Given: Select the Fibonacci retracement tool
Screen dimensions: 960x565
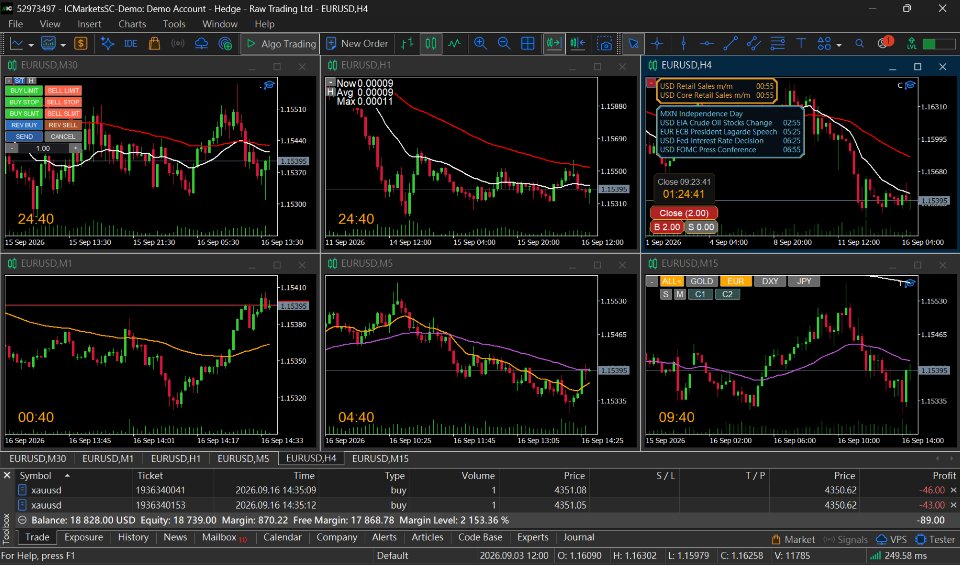Looking at the screenshot, I should click(x=778, y=43).
